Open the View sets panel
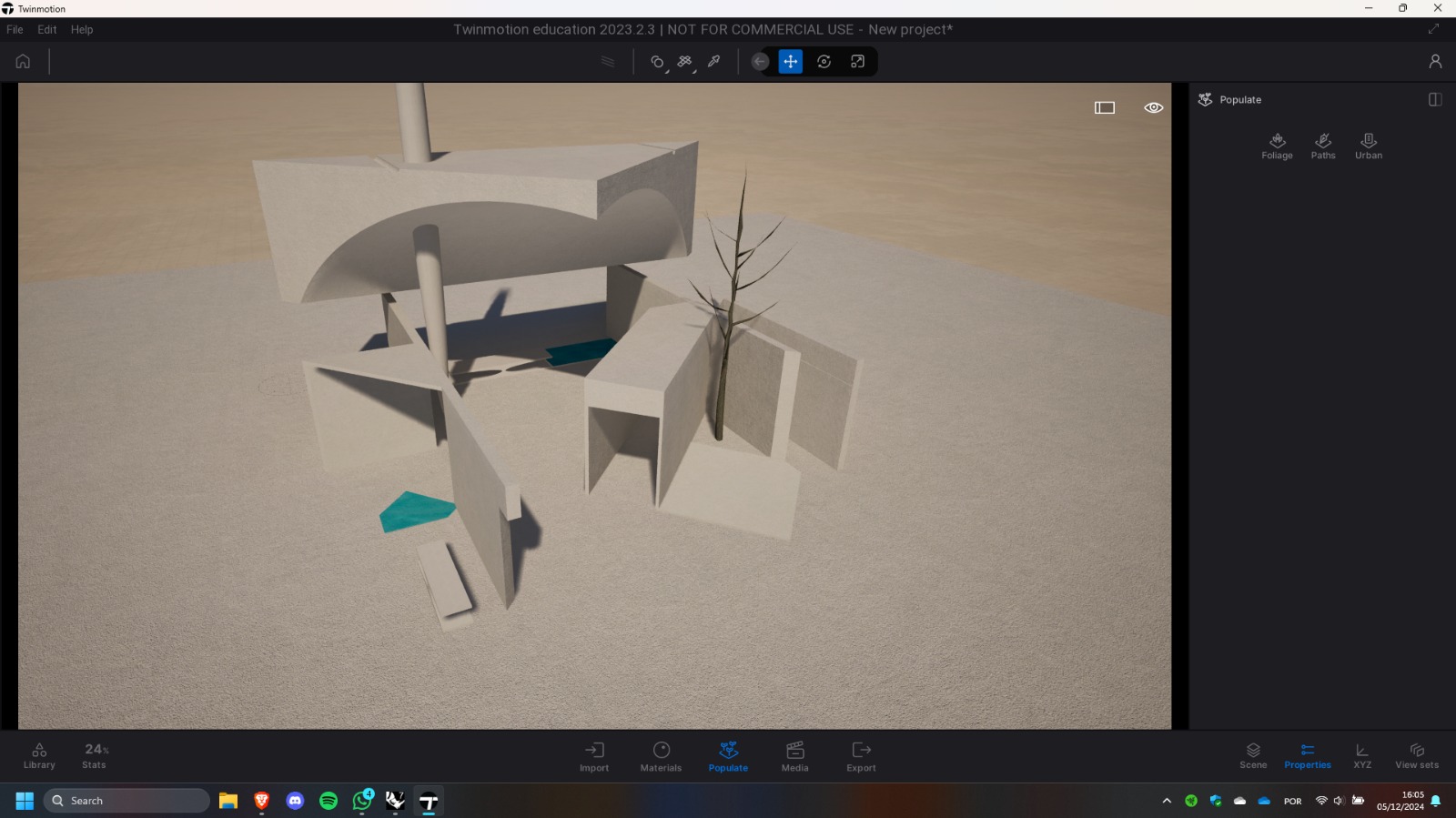1456x818 pixels. tap(1417, 756)
